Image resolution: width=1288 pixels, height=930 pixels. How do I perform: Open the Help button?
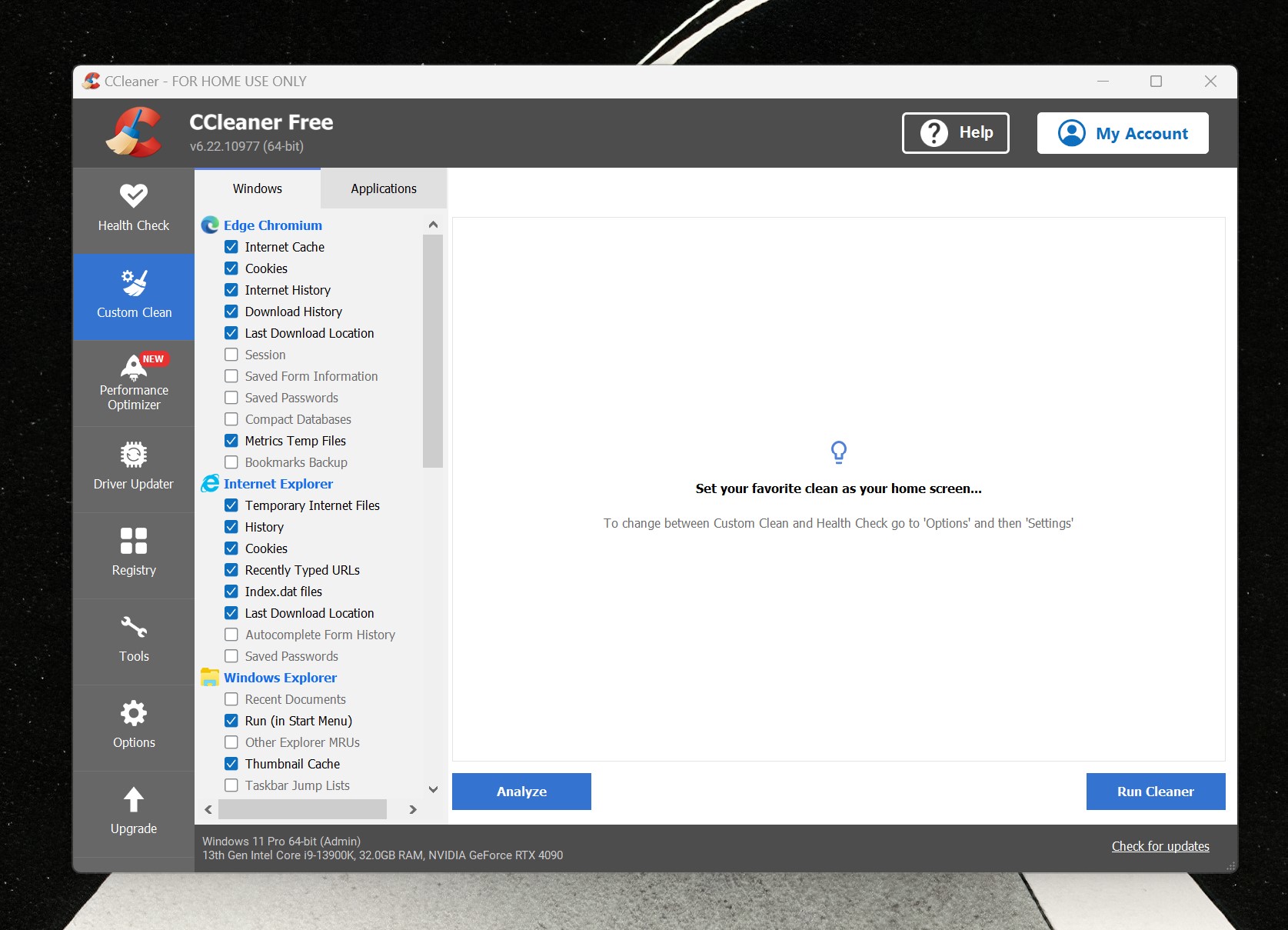tap(956, 133)
